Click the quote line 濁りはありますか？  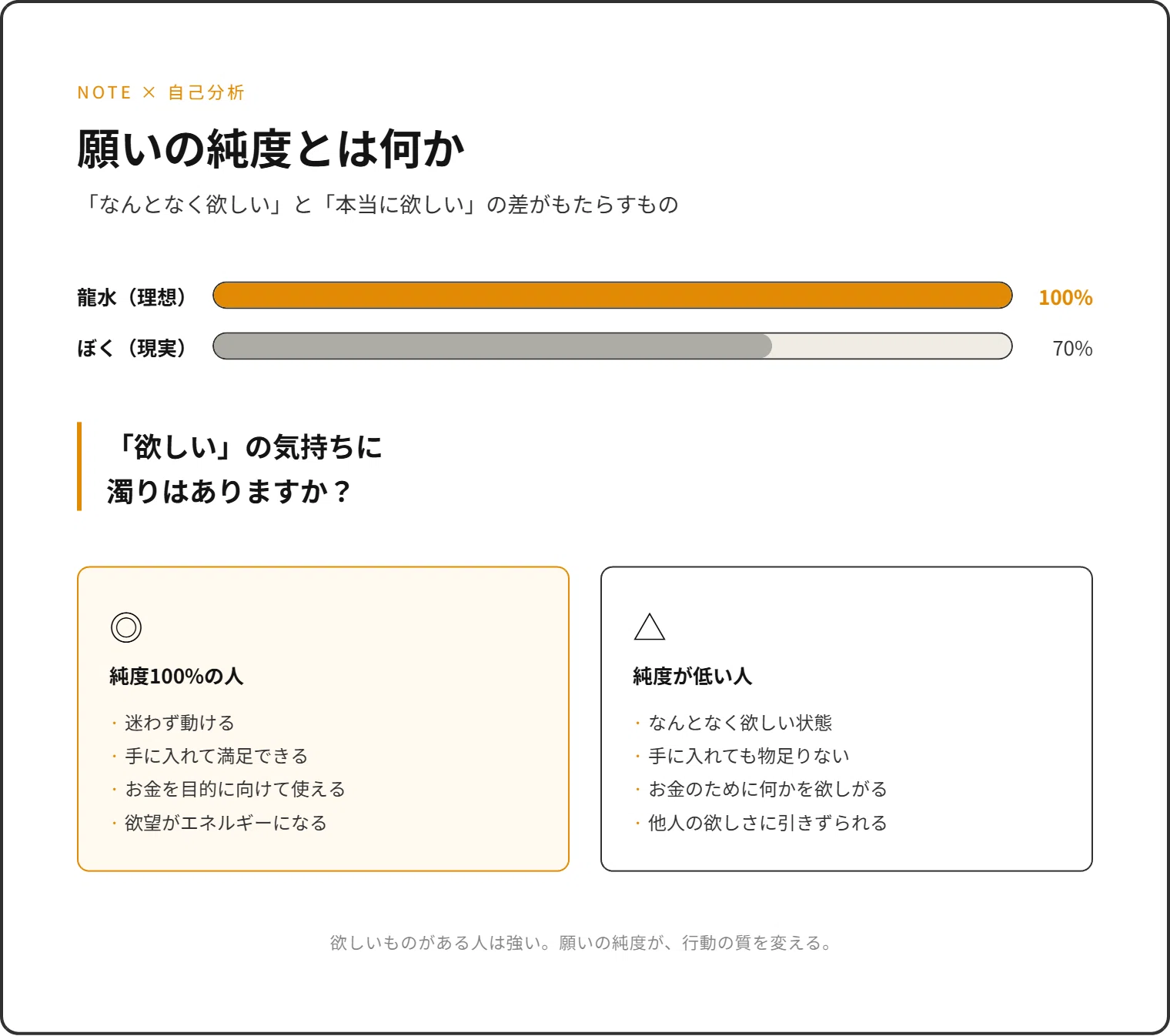tap(230, 491)
